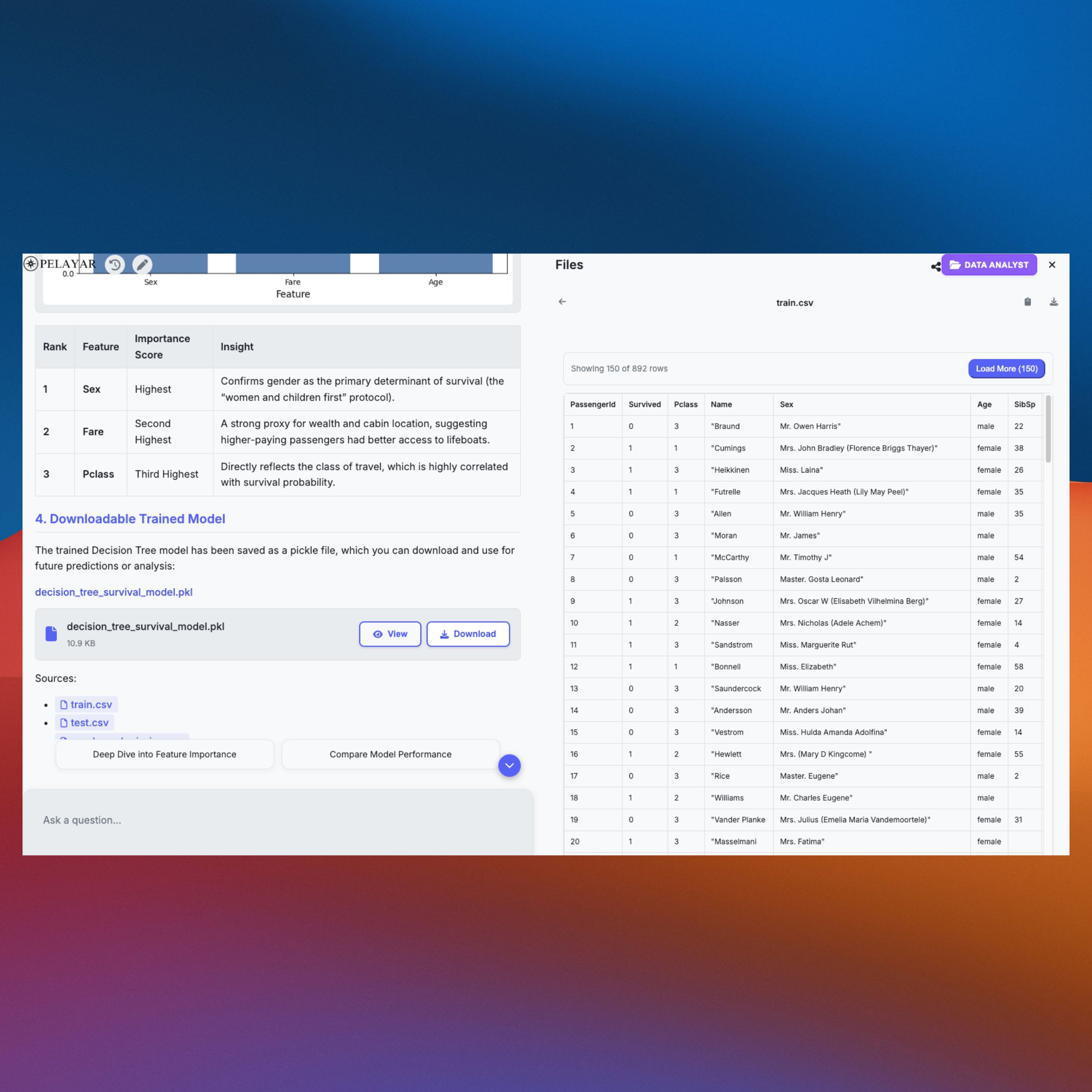Select the pencil edit icon in the header
The height and width of the screenshot is (1092, 1092).
[142, 265]
